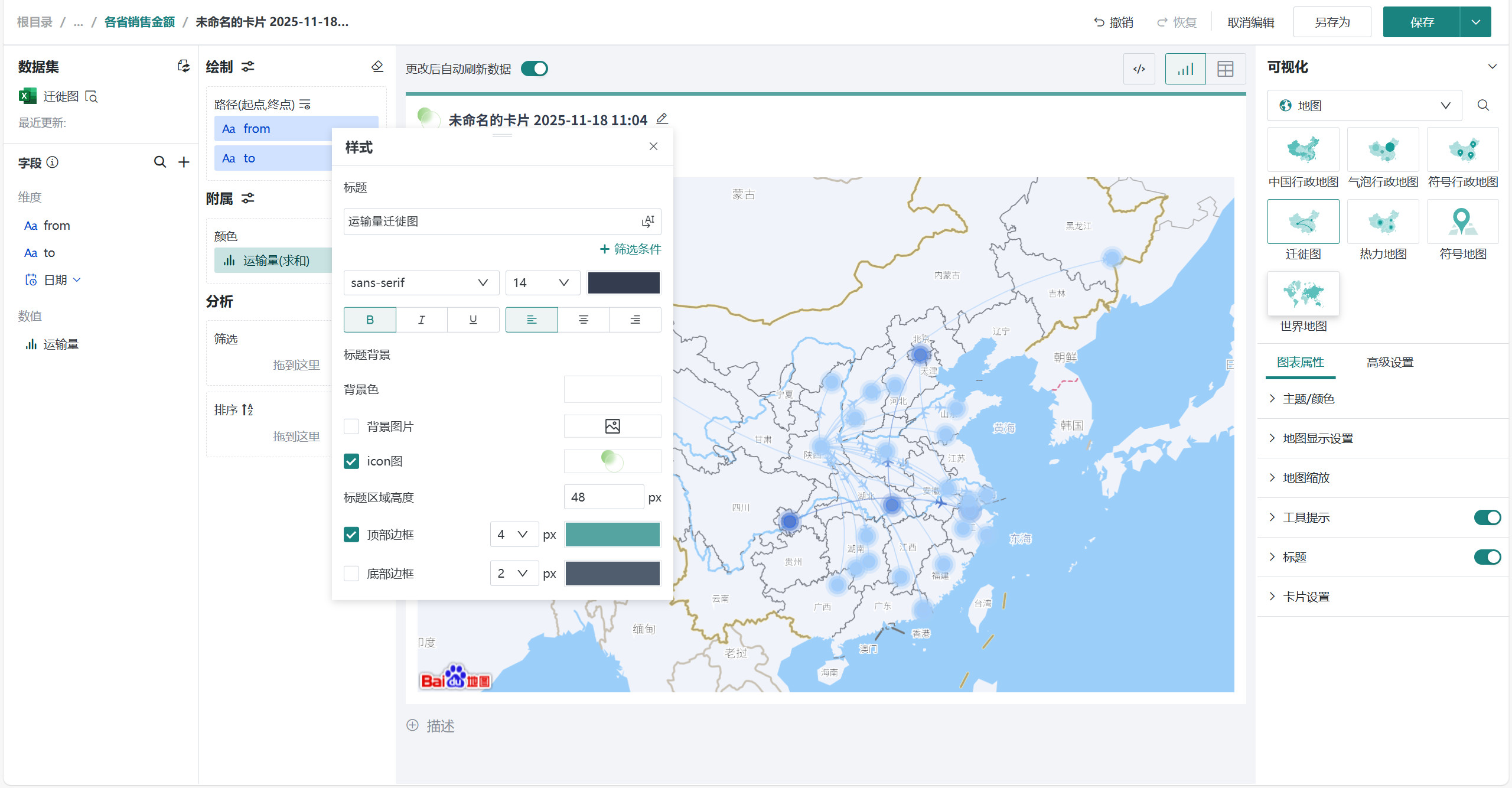Center-align the title text

click(583, 320)
